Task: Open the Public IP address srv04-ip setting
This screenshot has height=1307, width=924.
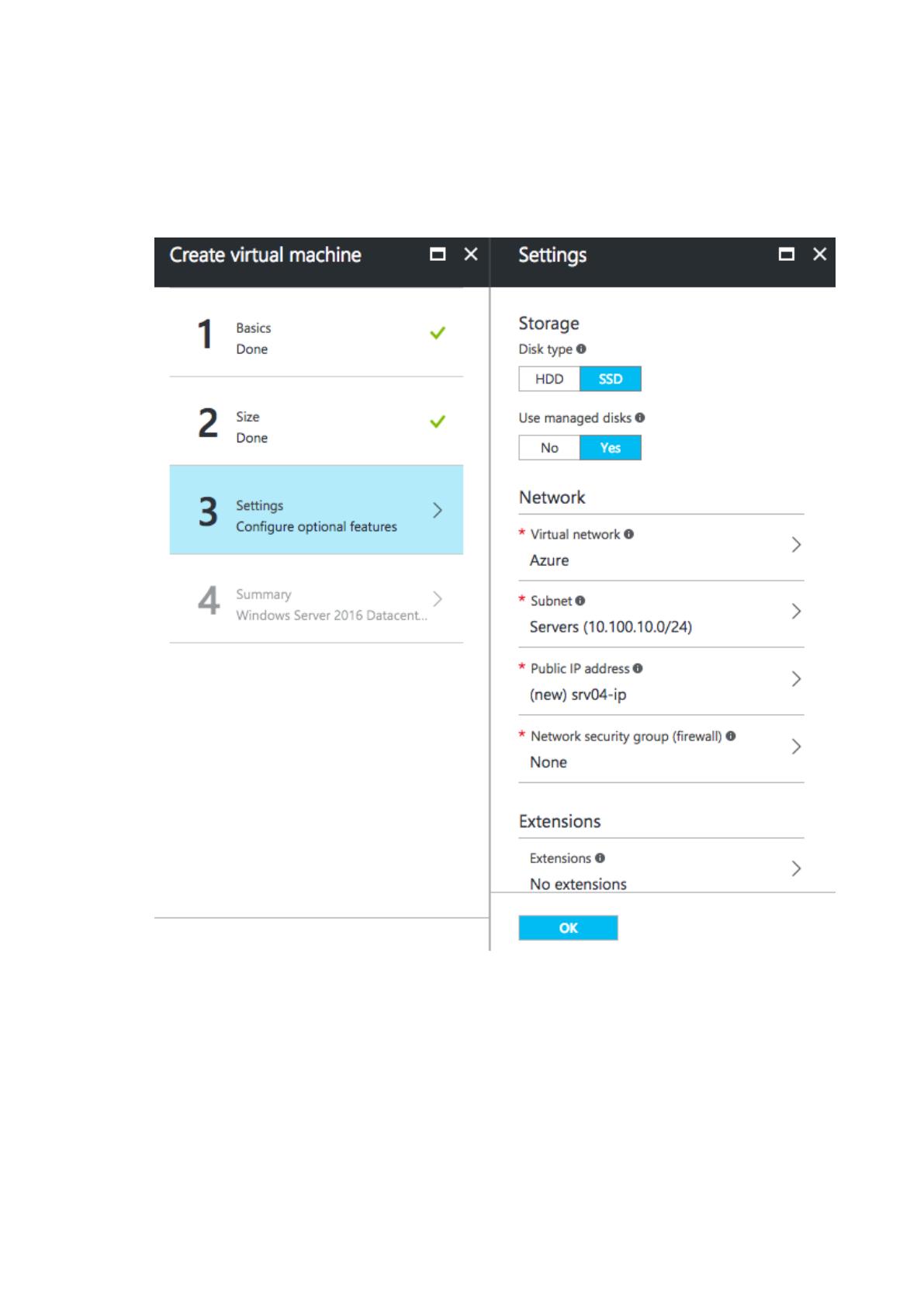Action: pyautogui.click(x=661, y=681)
